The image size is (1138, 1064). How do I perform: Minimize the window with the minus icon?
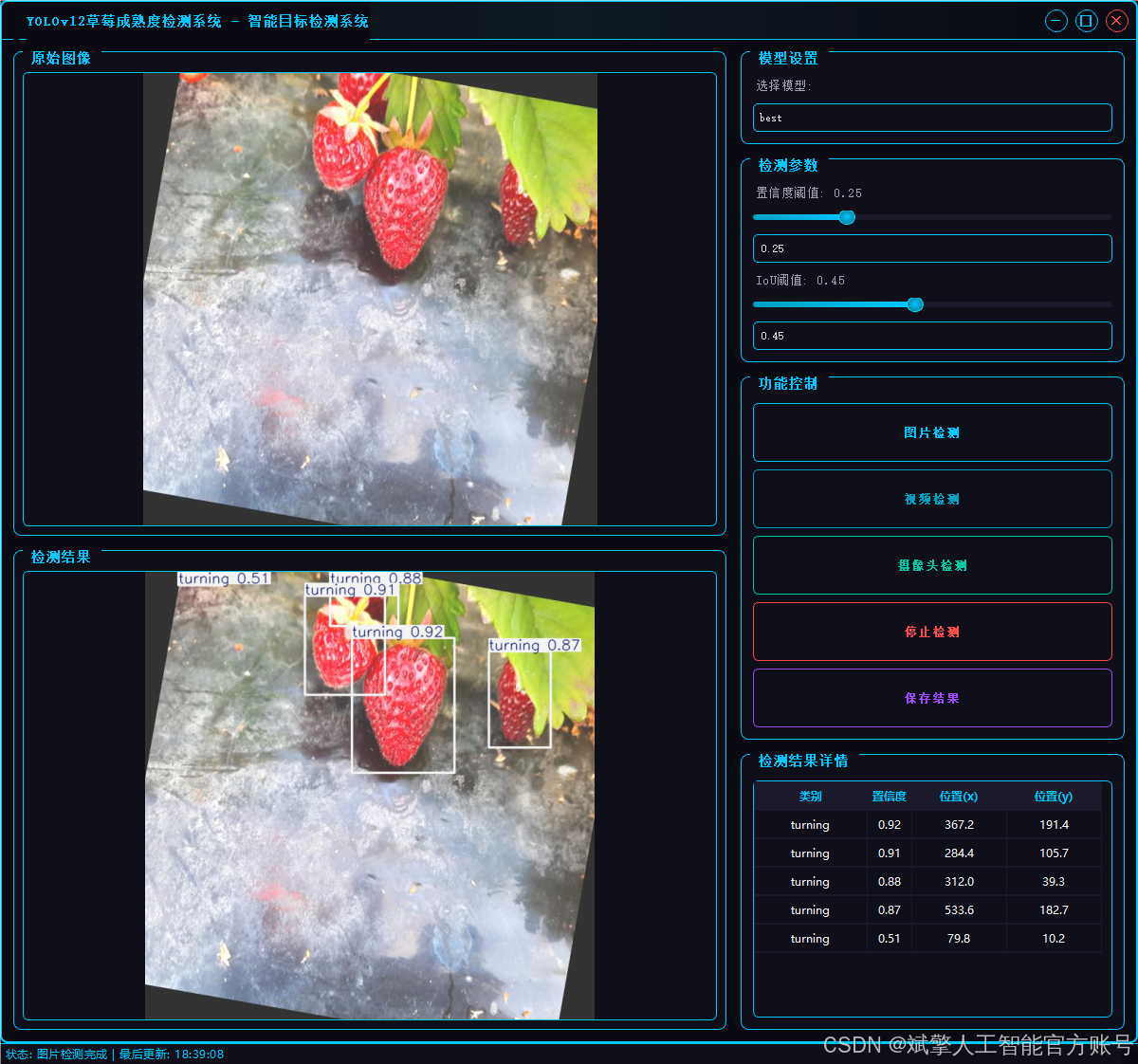tap(1056, 21)
